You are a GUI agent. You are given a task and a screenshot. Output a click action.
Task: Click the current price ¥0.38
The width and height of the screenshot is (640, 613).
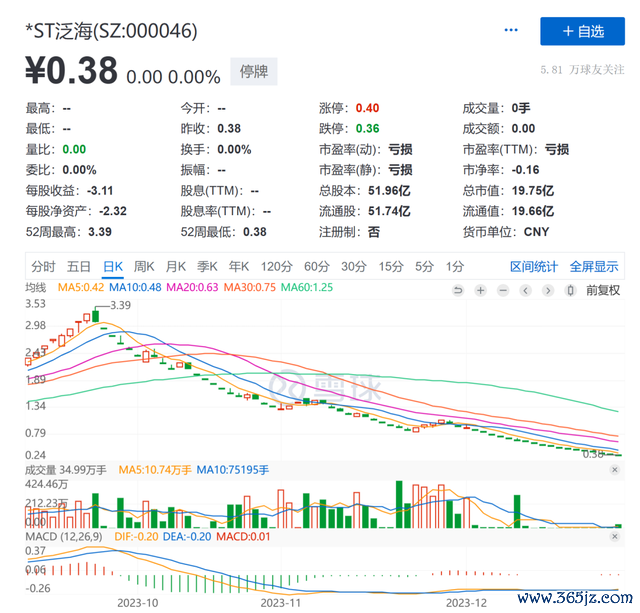pyautogui.click(x=71, y=71)
